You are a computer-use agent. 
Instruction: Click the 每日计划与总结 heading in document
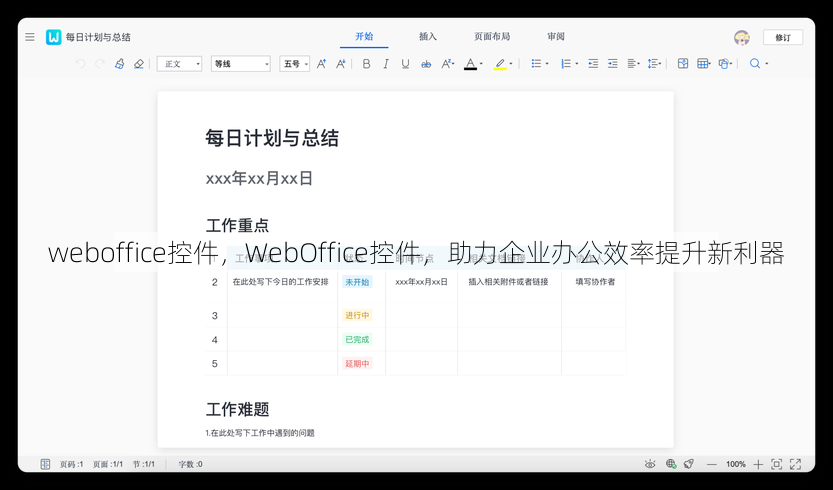tap(272, 138)
